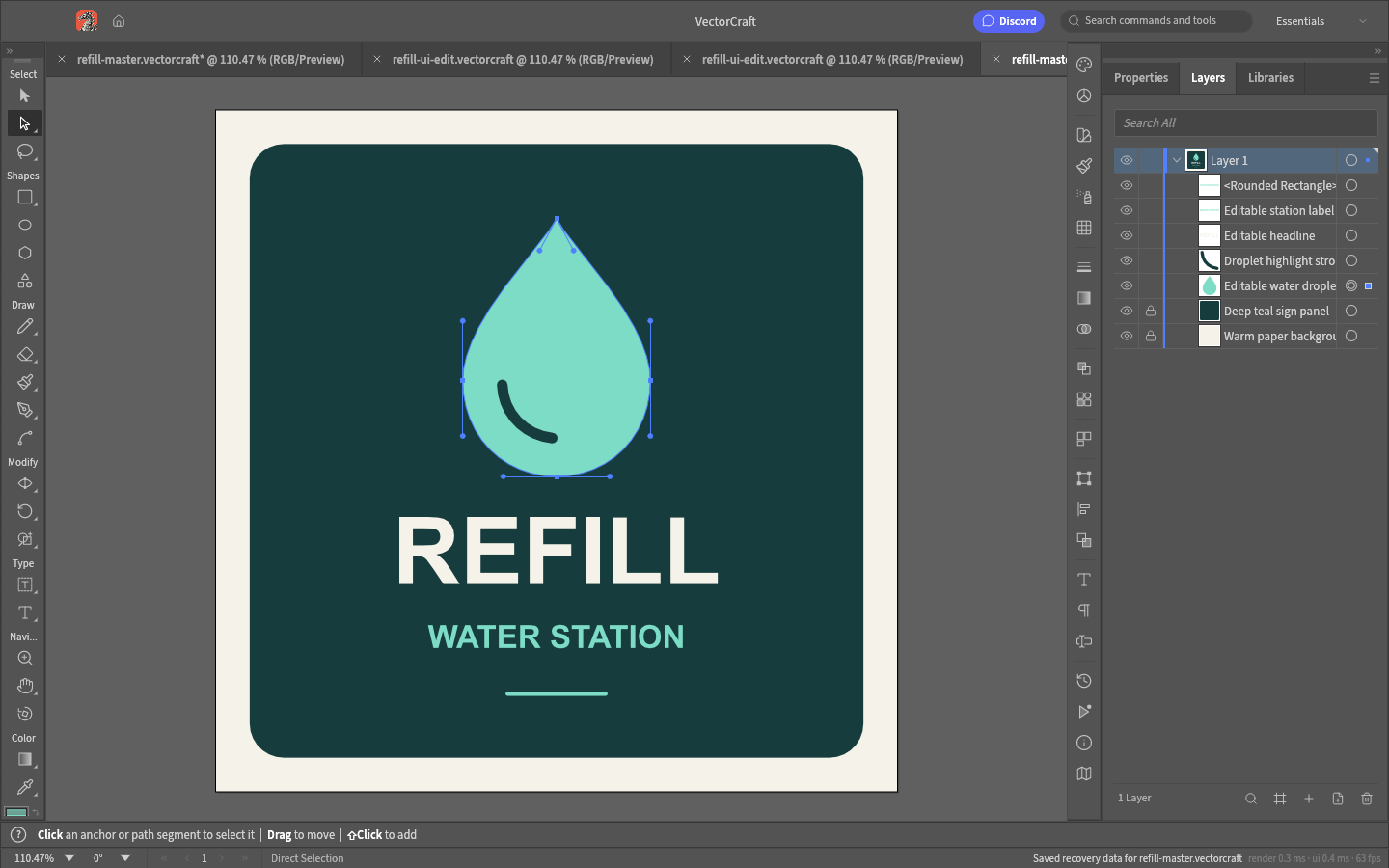1389x868 pixels.
Task: Select the Curvature tool
Action: (25, 438)
